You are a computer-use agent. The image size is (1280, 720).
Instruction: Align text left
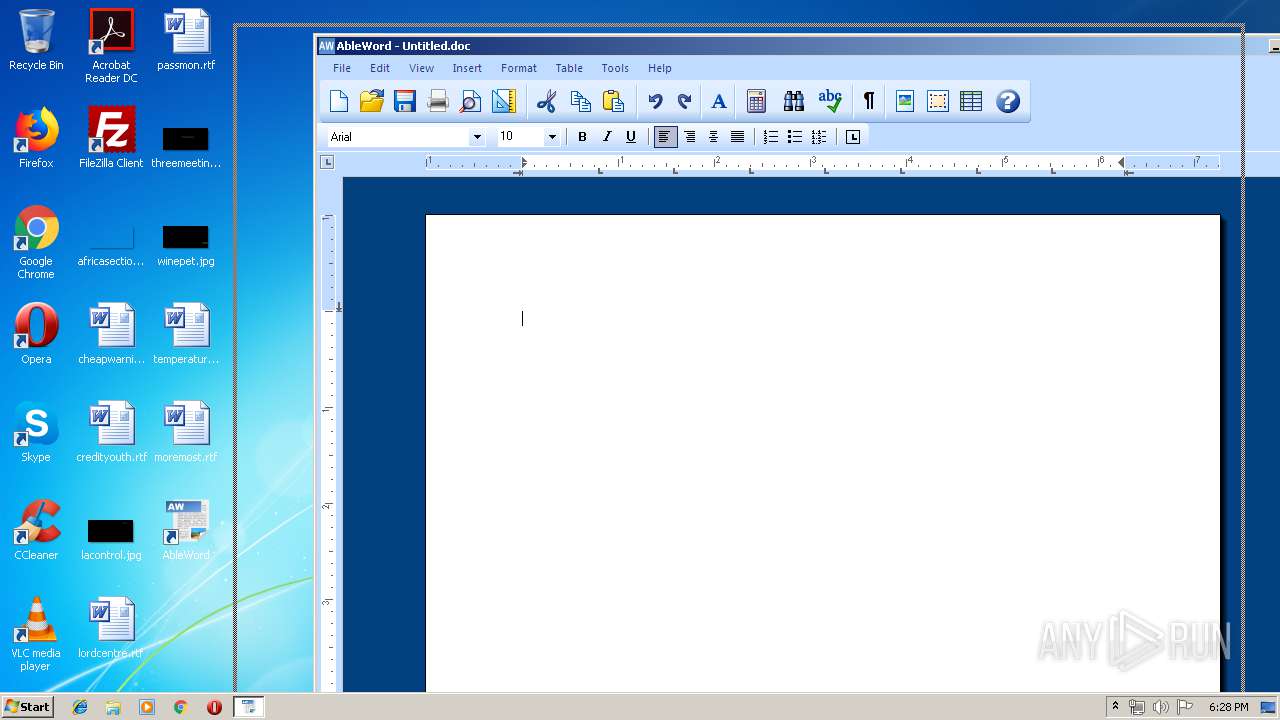[x=665, y=137]
